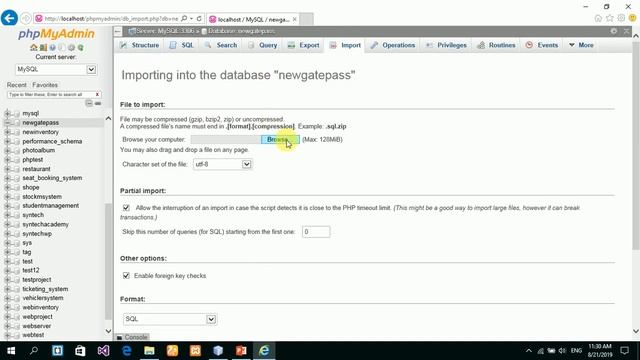Image resolution: width=640 pixels, height=360 pixels.
Task: Clear the database filter with the red X
Action: pos(97,94)
